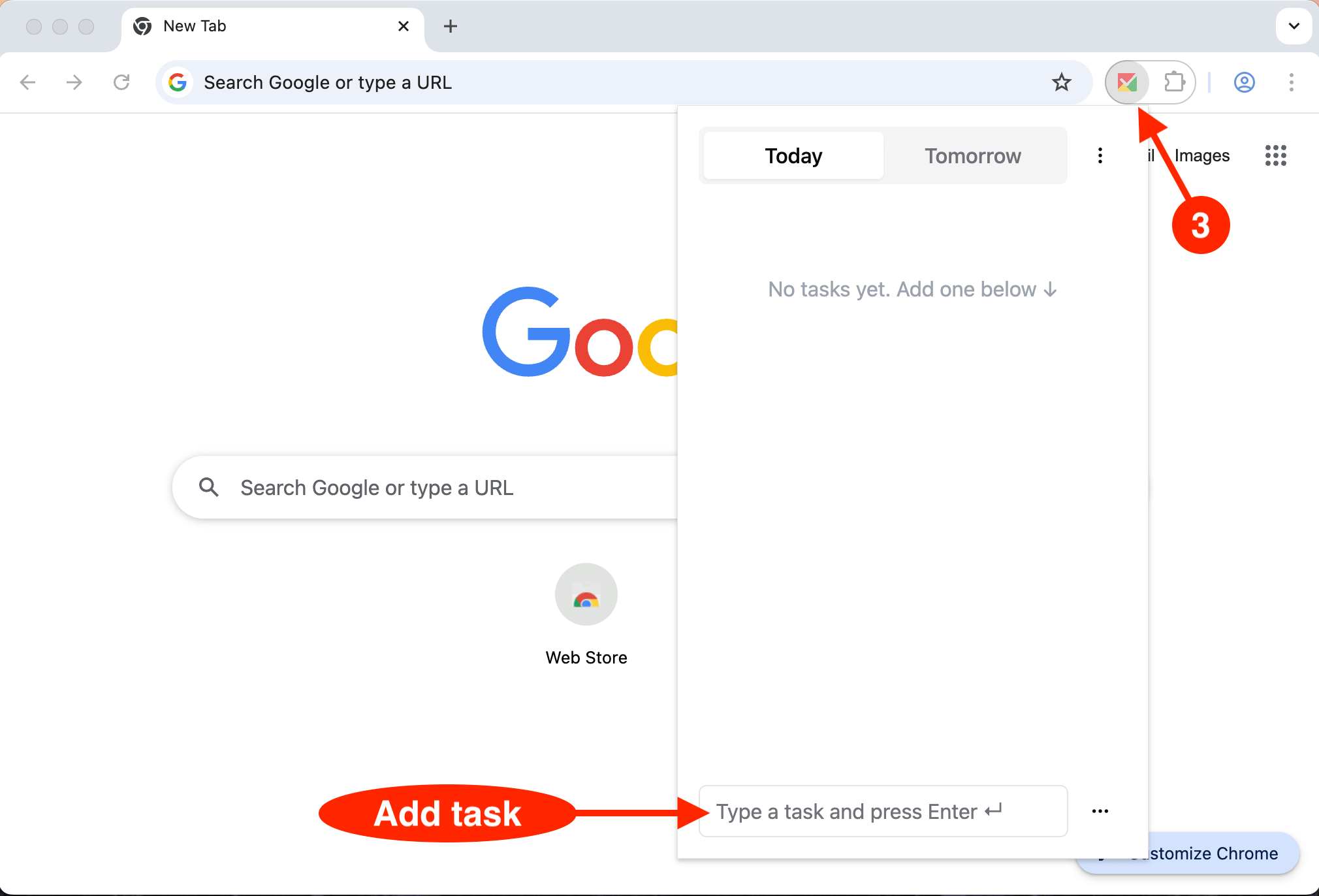Open the task extension popup icon
This screenshot has width=1319, height=896.
[1128, 82]
